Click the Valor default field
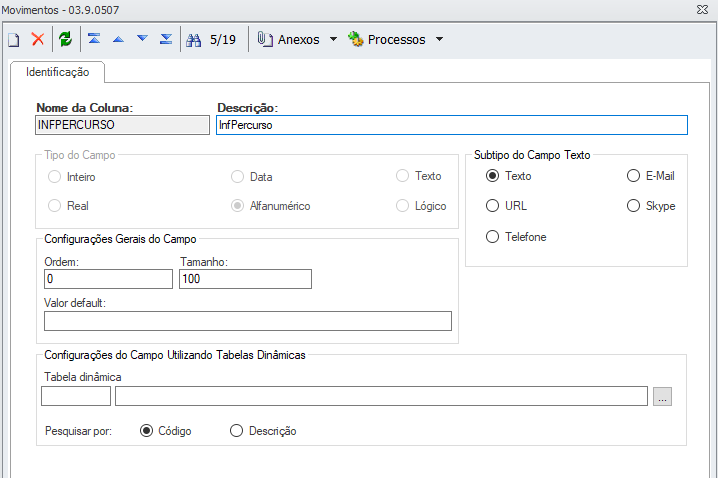The height and width of the screenshot is (478, 718). pyautogui.click(x=248, y=321)
